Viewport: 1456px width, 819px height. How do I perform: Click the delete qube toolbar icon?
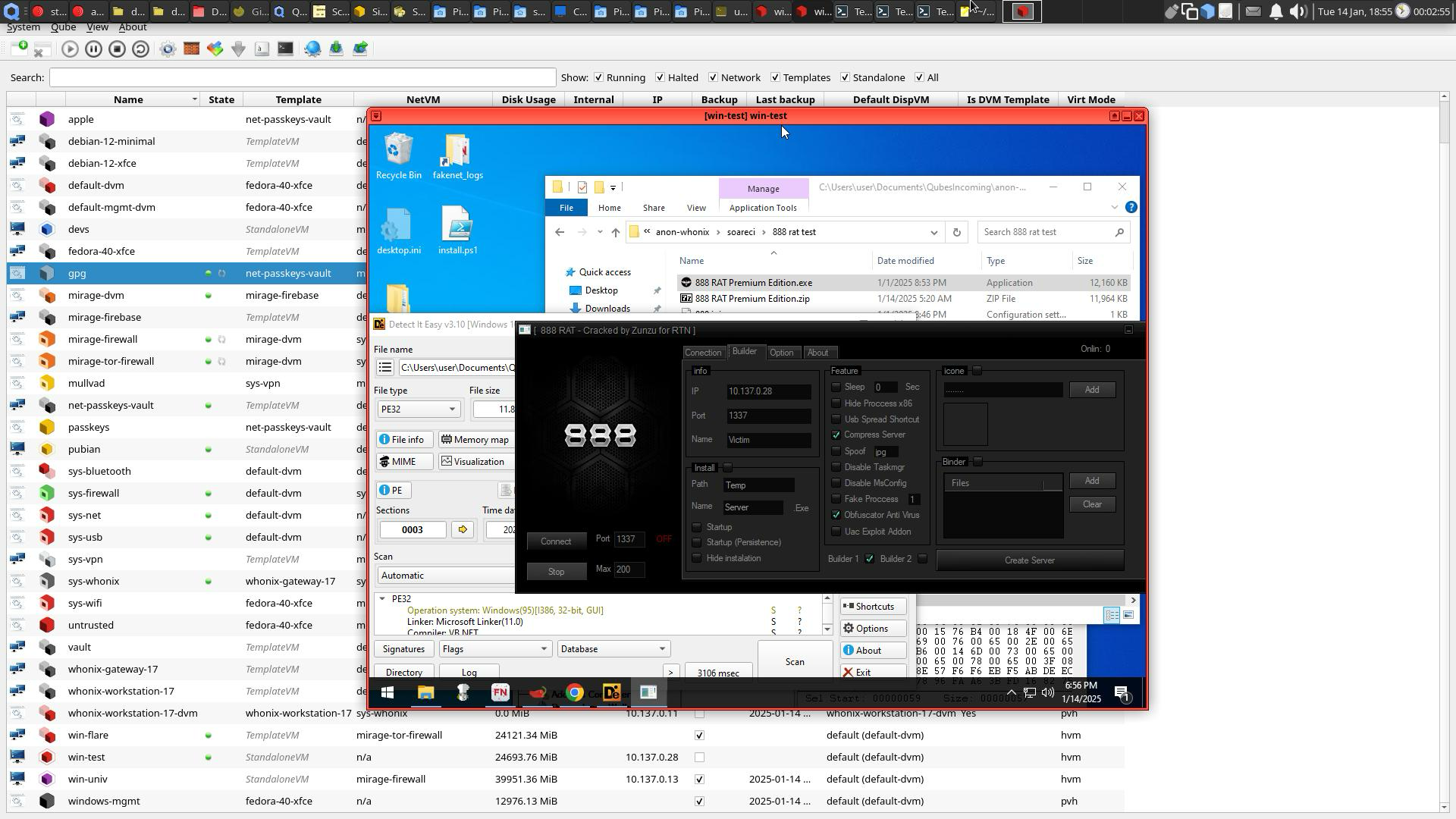pos(42,49)
